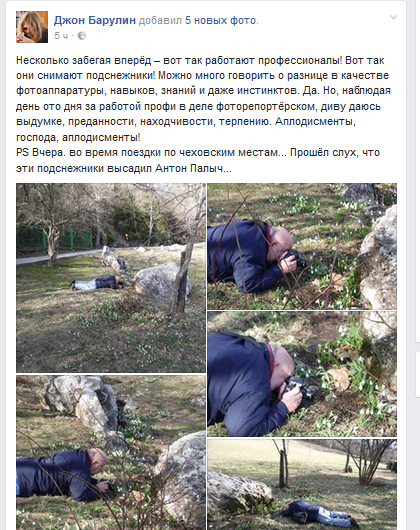Open middle-right close-up photo with camera
Screen dimensions: 420x530
302,374
